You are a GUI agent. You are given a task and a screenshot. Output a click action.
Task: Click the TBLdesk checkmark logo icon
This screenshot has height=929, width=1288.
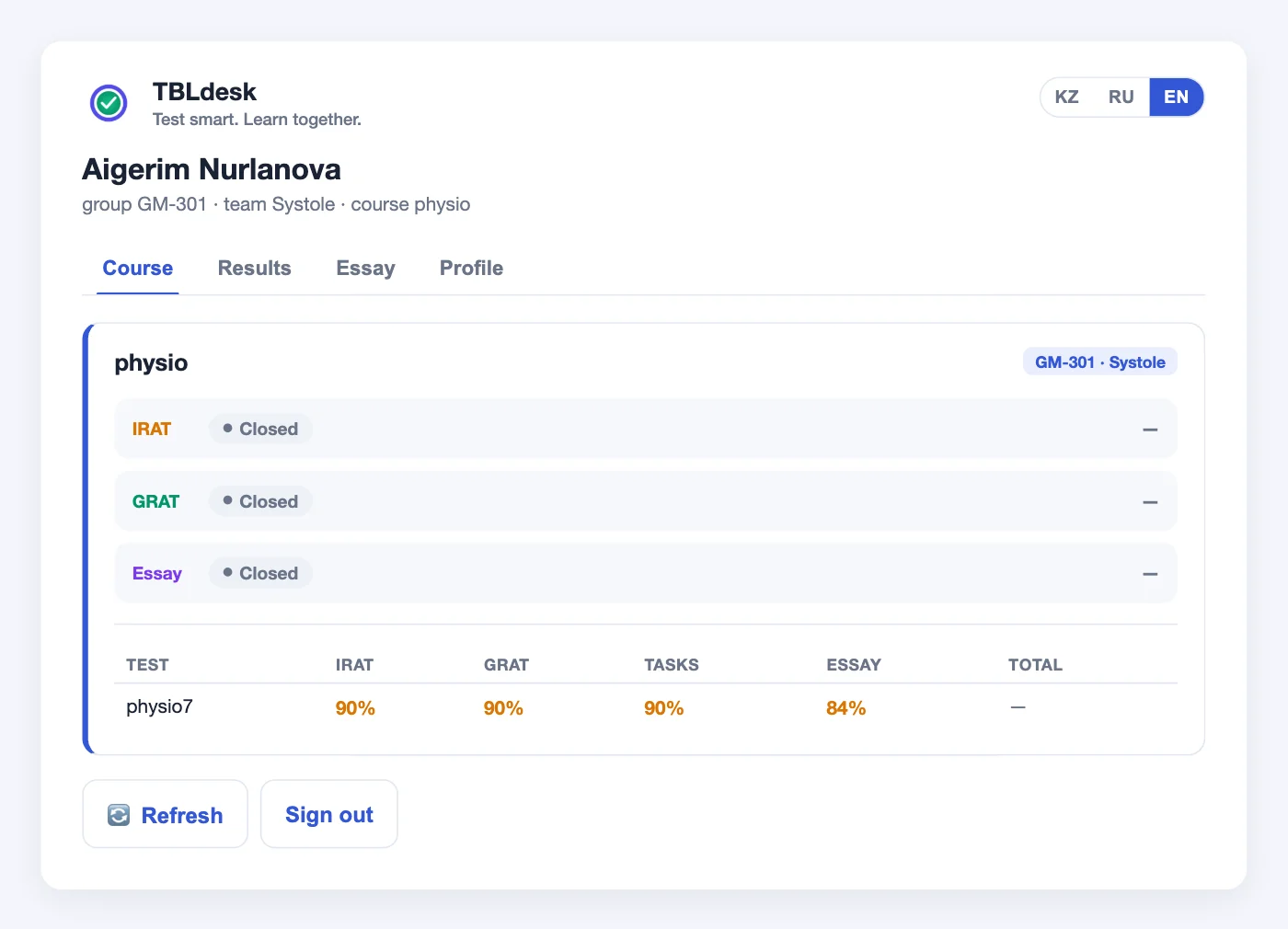(x=109, y=103)
